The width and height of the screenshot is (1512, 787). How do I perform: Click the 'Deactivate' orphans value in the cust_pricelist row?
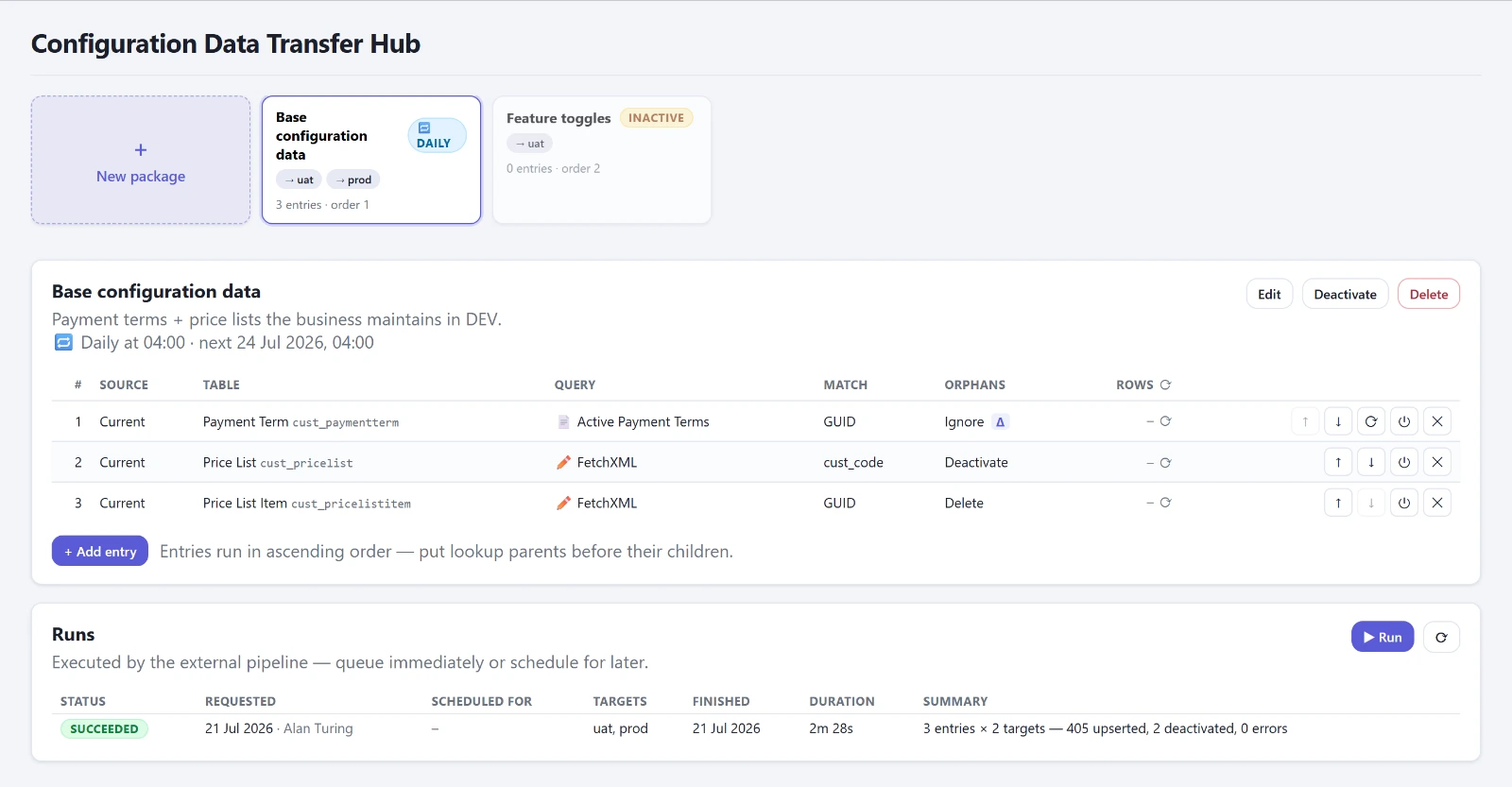point(976,463)
